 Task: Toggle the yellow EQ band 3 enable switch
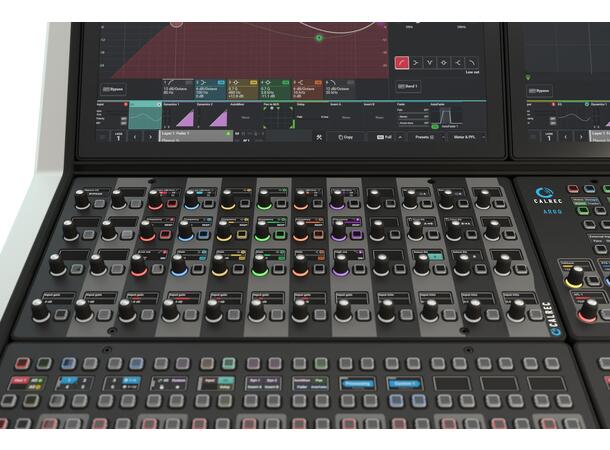[253, 82]
